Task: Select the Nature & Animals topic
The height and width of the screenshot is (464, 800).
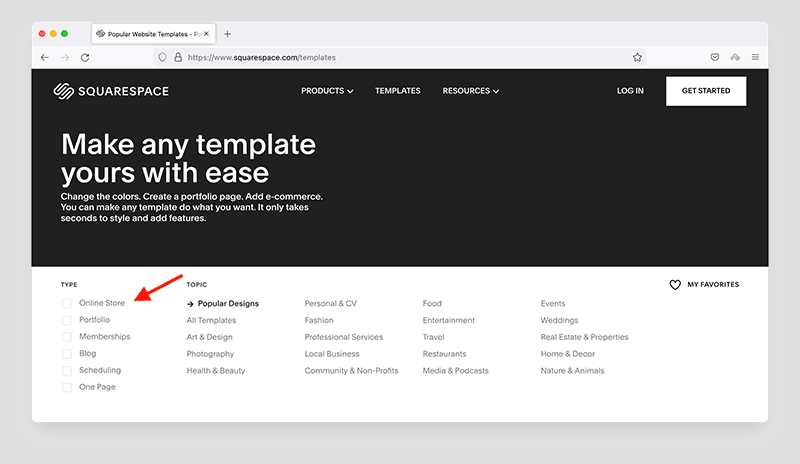Action: (572, 371)
